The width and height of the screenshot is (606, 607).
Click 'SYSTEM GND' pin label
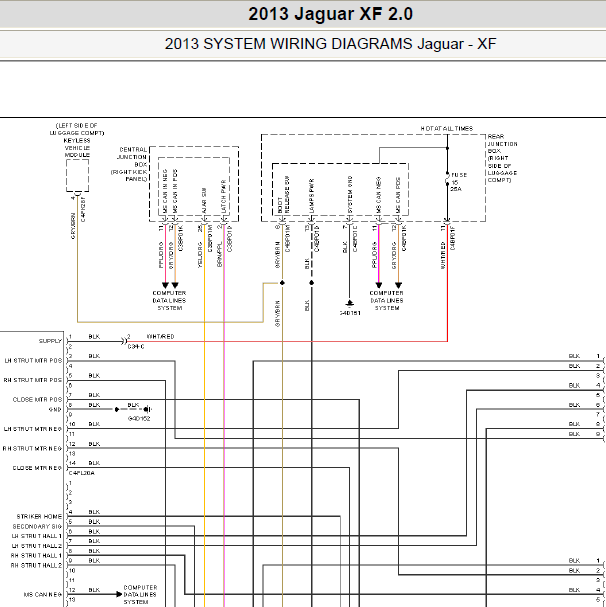pyautogui.click(x=350, y=194)
